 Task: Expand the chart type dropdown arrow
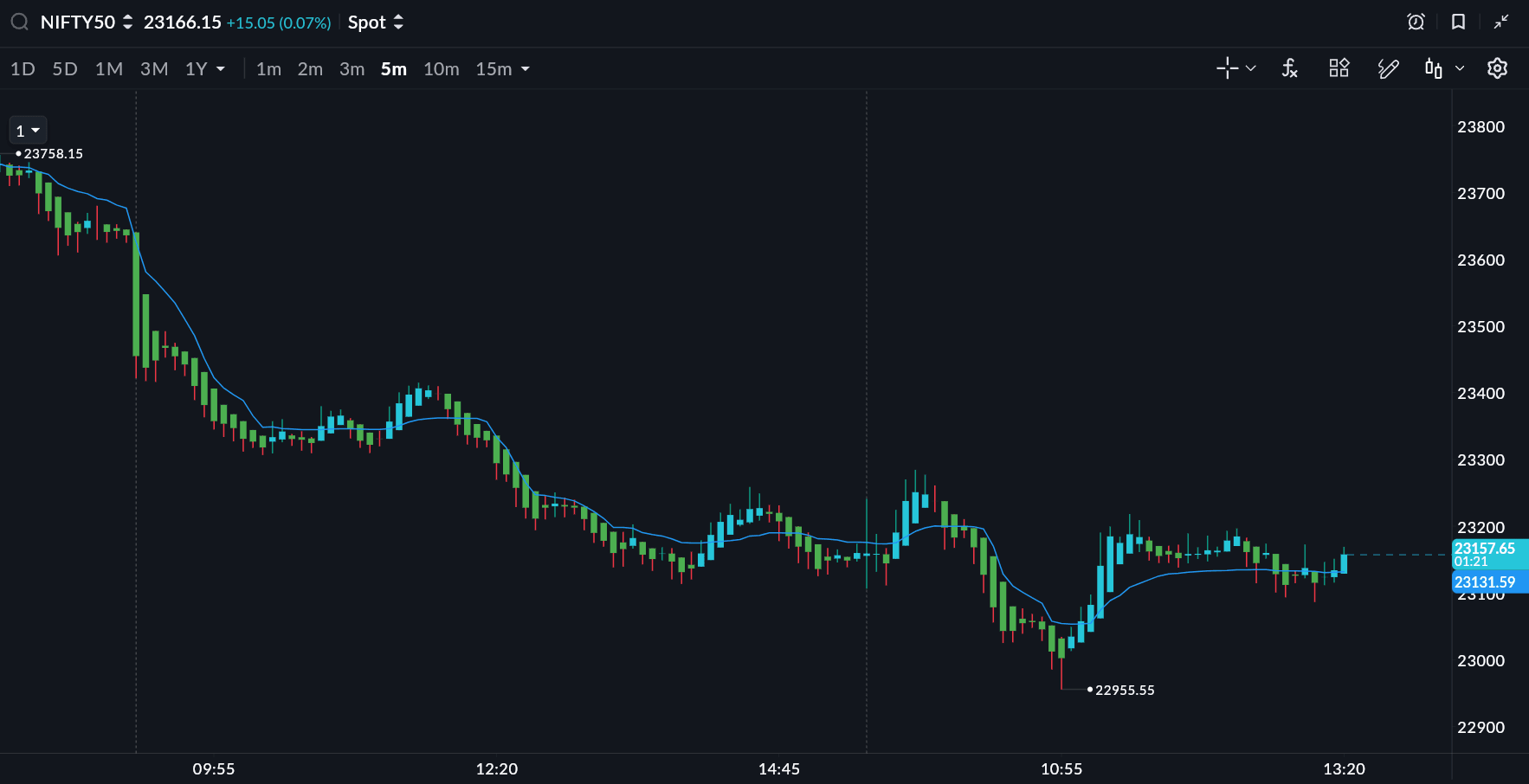[1460, 68]
